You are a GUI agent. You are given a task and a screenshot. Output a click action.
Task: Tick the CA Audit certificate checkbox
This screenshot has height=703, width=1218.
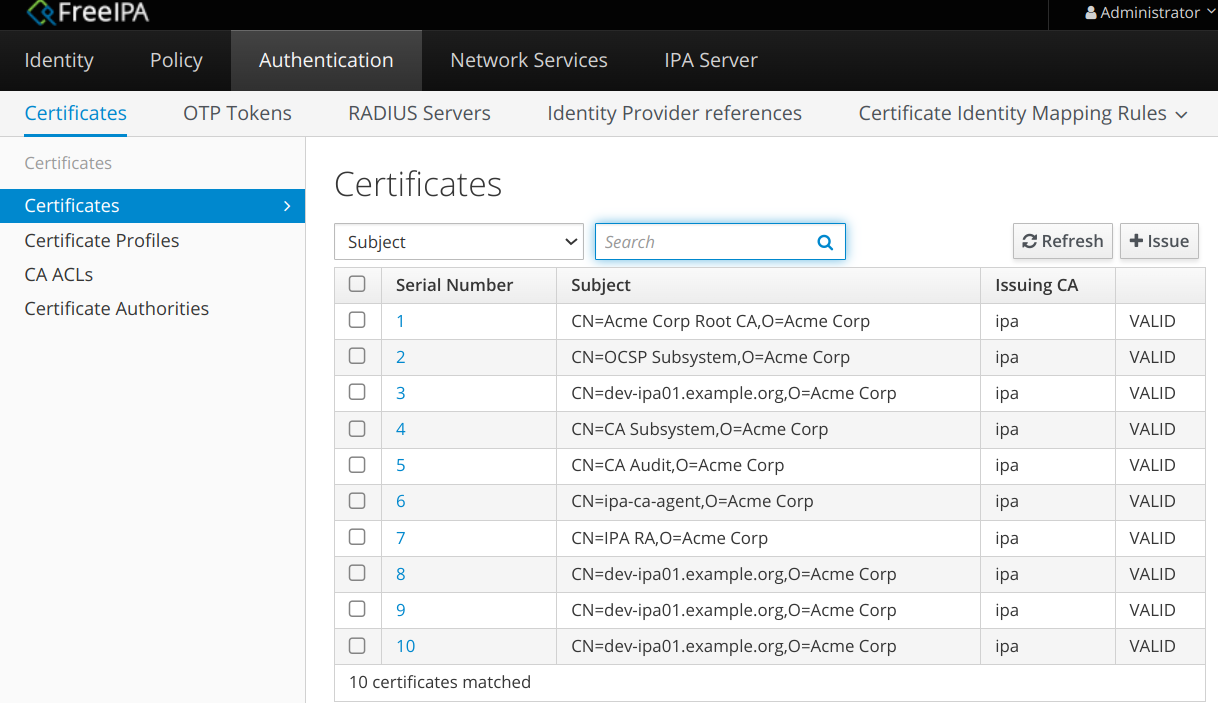tap(357, 464)
